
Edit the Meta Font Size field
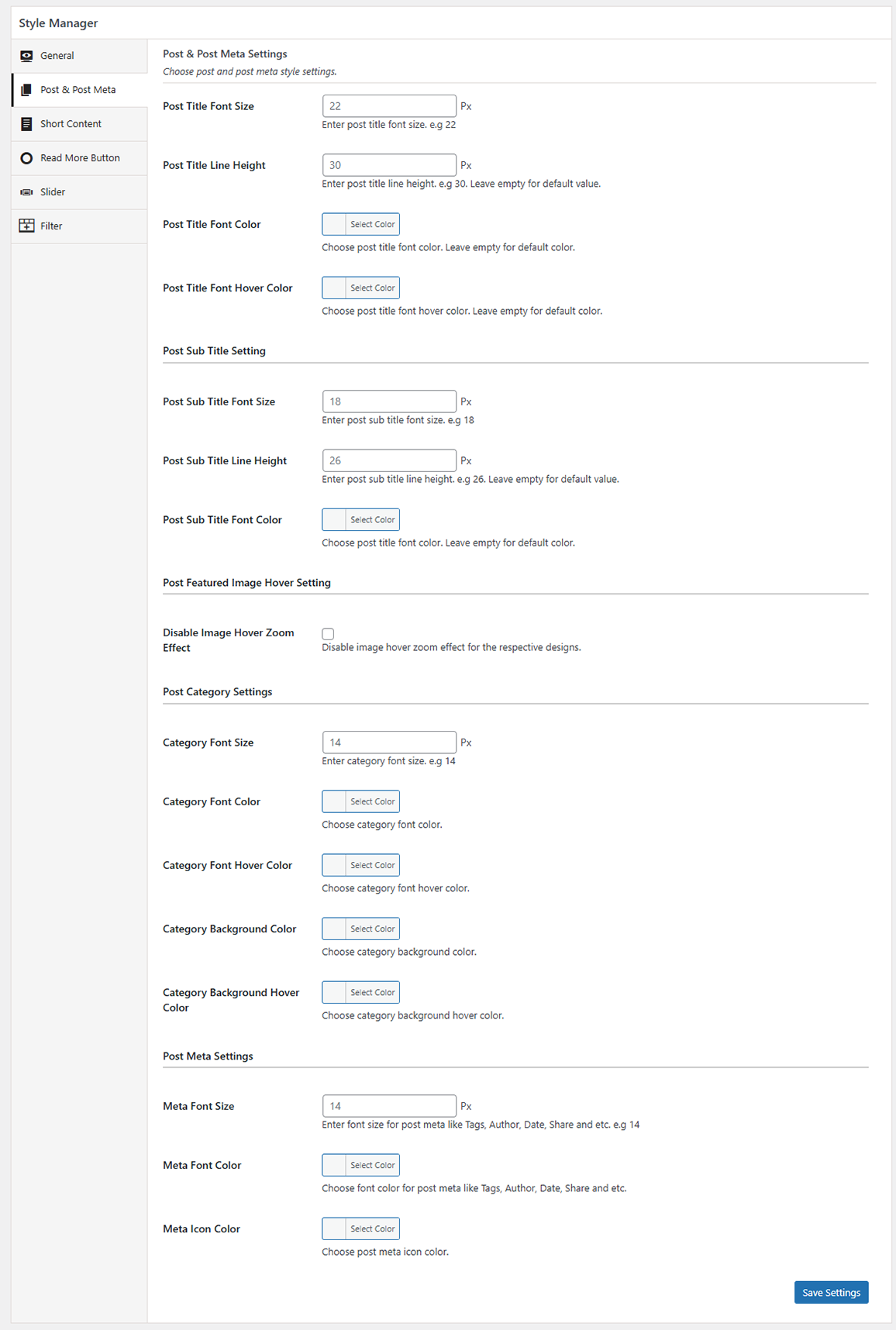(389, 1106)
